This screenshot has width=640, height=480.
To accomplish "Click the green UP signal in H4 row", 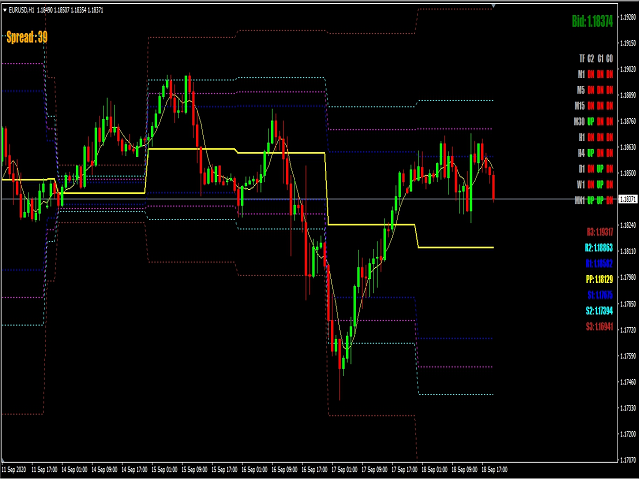I will click(591, 153).
